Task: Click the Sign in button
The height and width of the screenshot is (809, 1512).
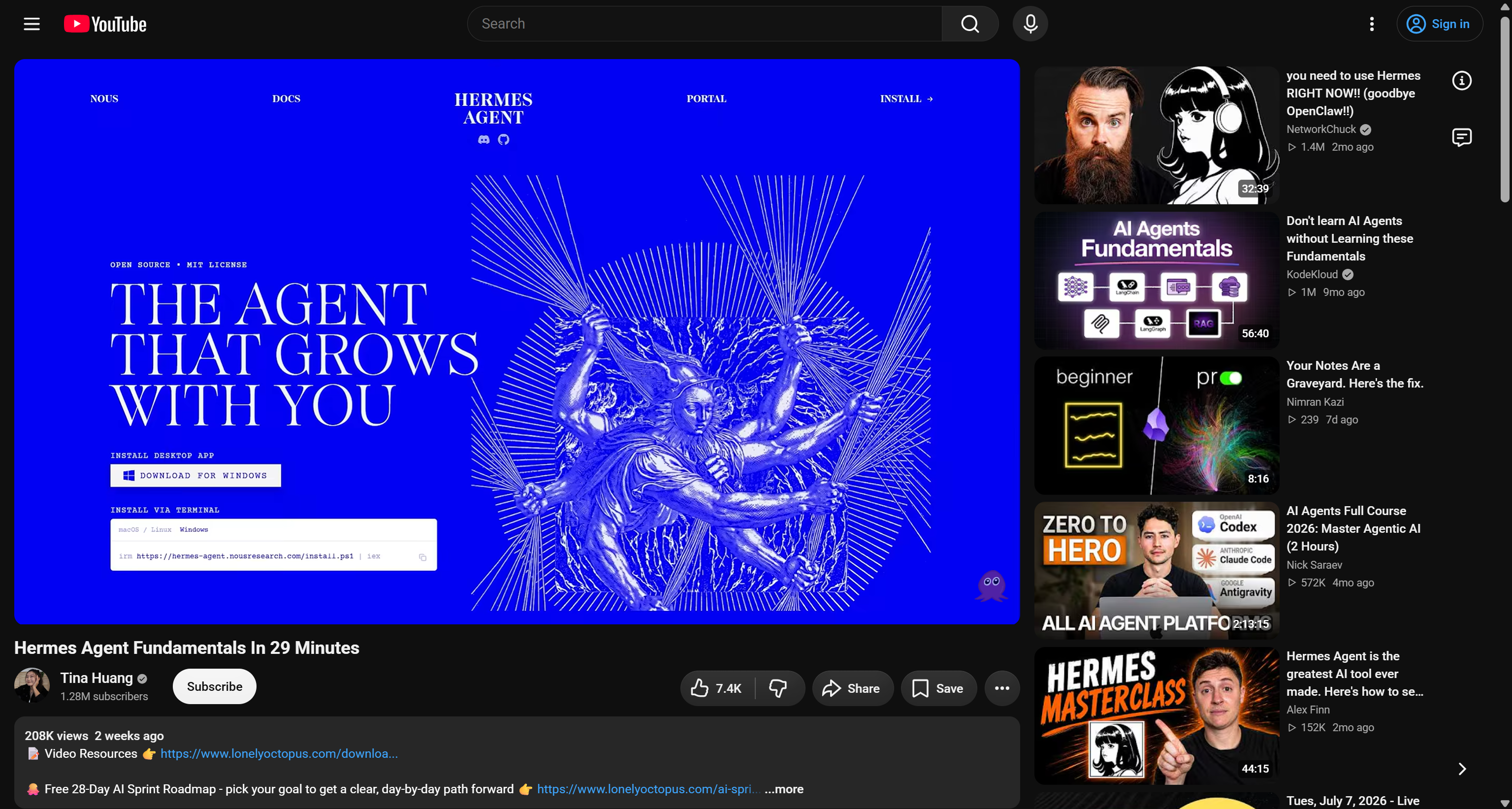Action: [1440, 24]
